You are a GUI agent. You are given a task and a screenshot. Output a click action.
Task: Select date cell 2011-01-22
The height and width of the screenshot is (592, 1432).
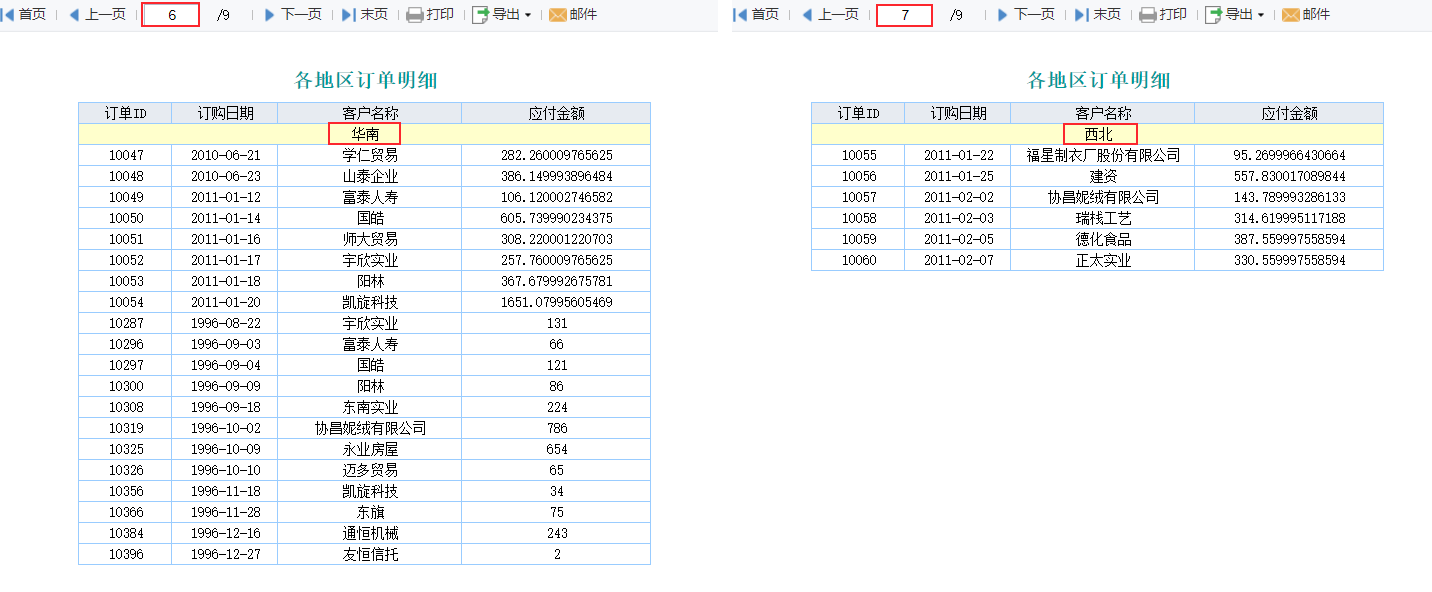[958, 155]
